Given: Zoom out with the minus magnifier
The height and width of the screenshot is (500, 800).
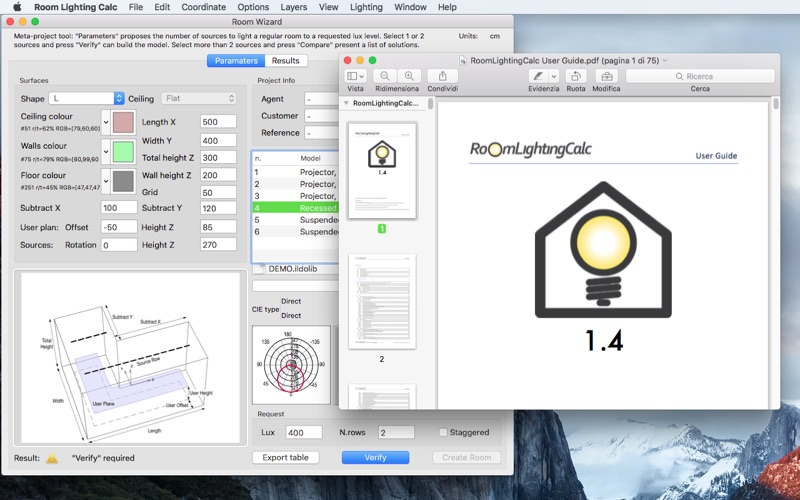Looking at the screenshot, I should click(x=385, y=76).
